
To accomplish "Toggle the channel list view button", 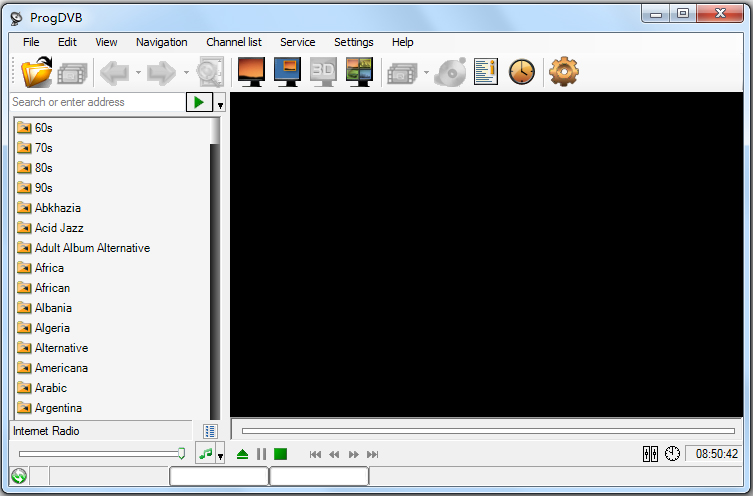I will tap(210, 431).
